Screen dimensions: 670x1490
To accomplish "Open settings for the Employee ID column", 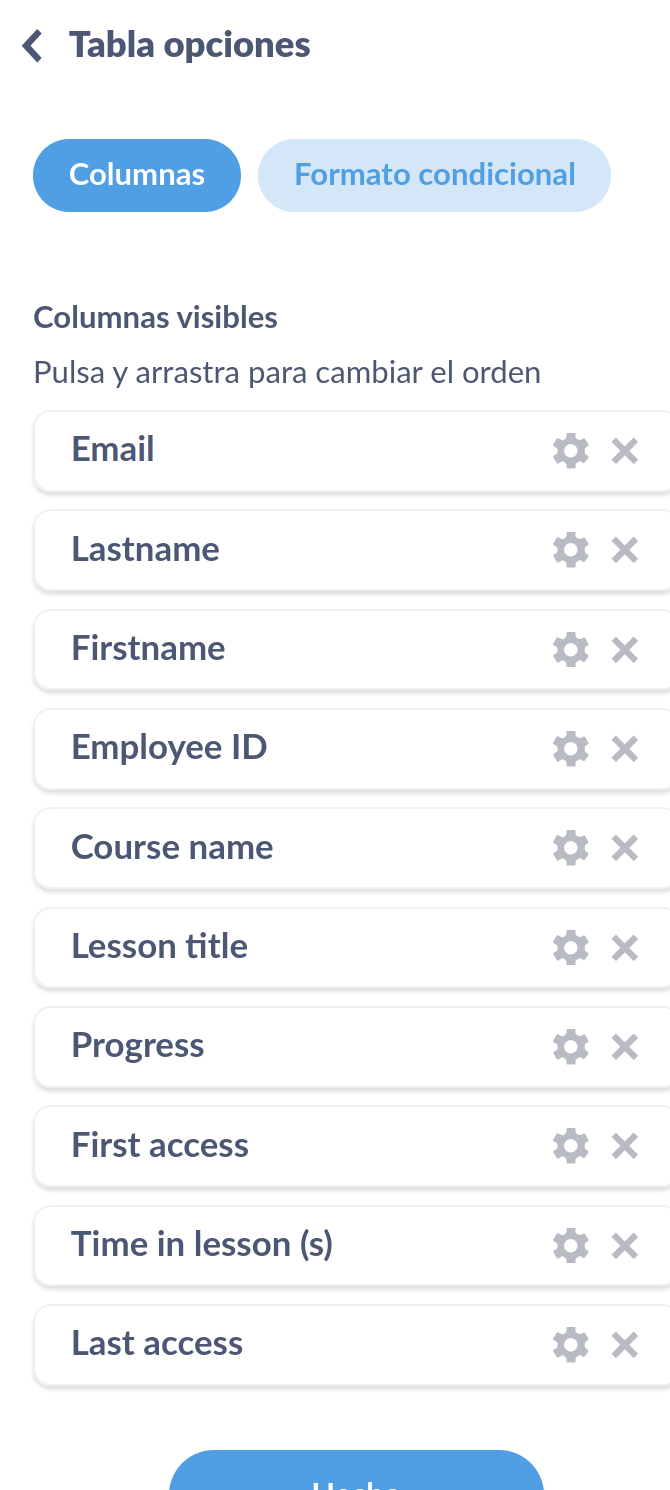I will [570, 748].
